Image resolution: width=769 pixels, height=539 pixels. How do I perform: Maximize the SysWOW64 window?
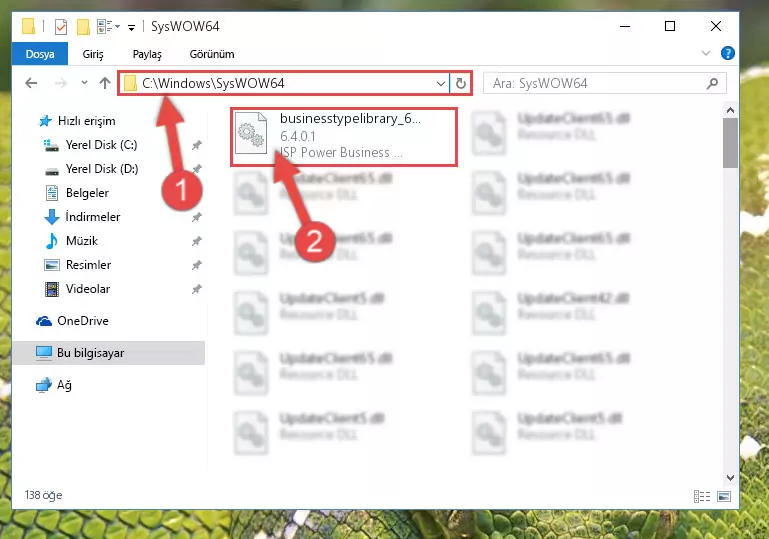coord(670,26)
